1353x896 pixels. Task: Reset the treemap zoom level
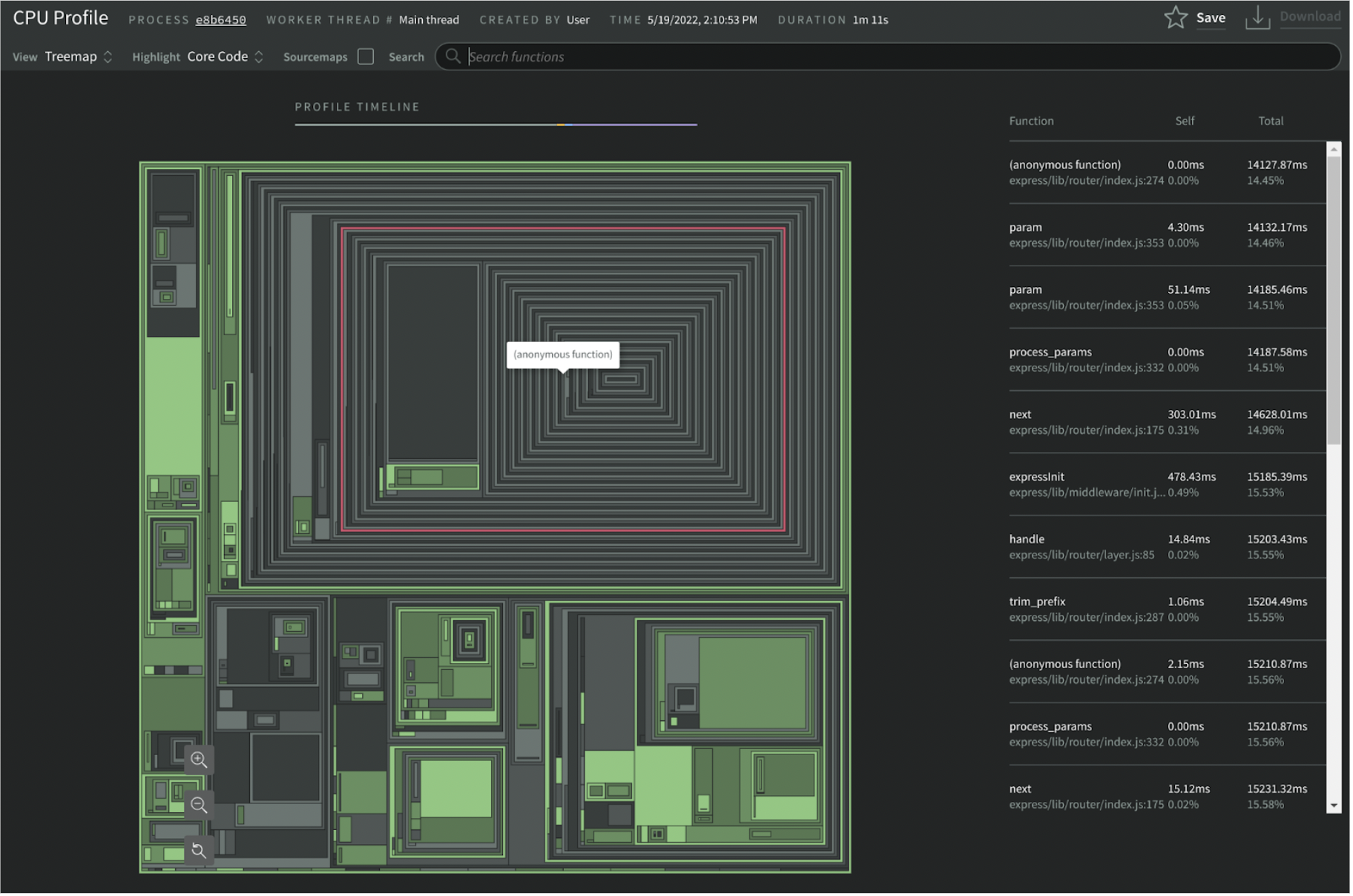tap(199, 851)
